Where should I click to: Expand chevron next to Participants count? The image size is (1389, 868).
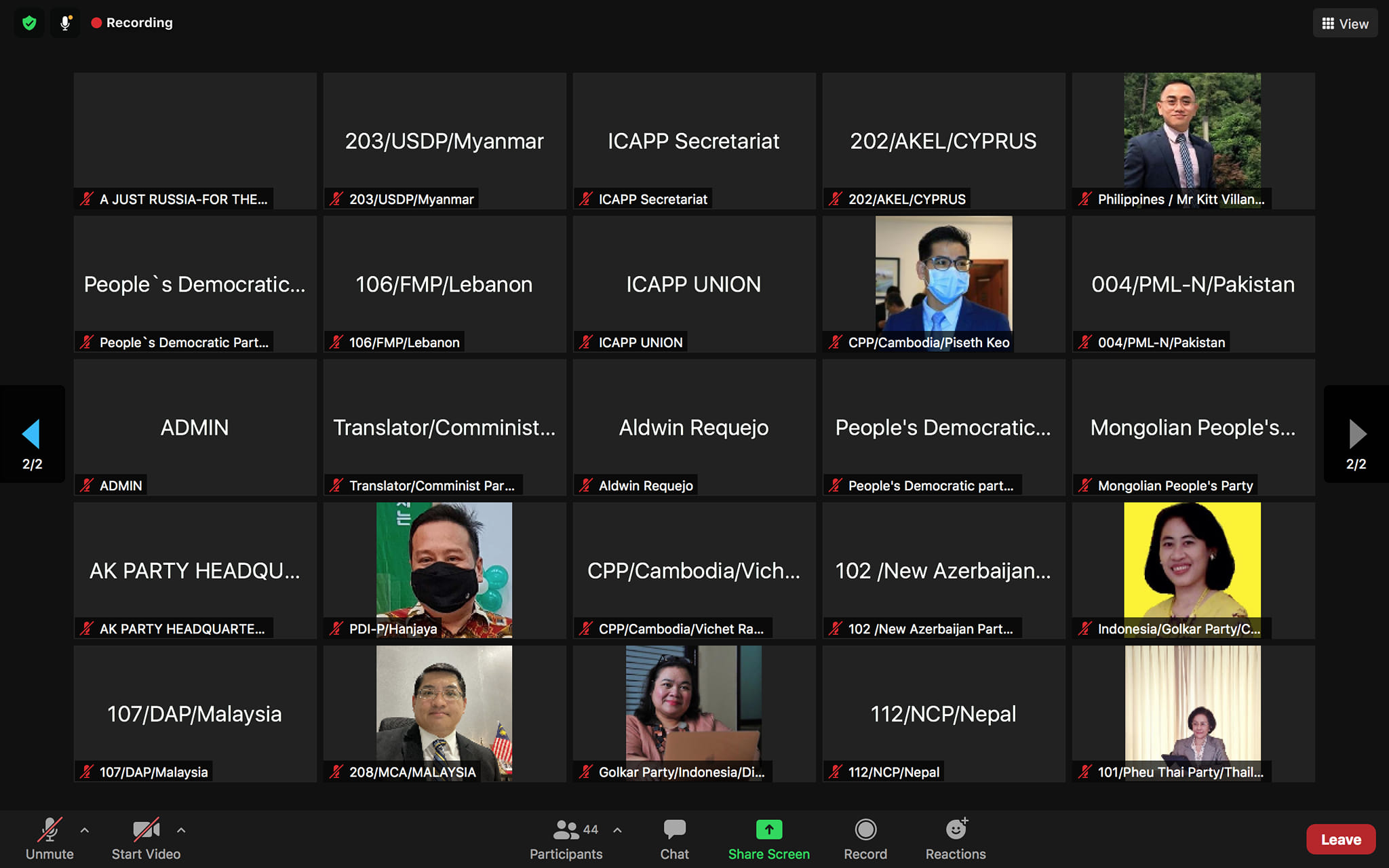pos(617,829)
